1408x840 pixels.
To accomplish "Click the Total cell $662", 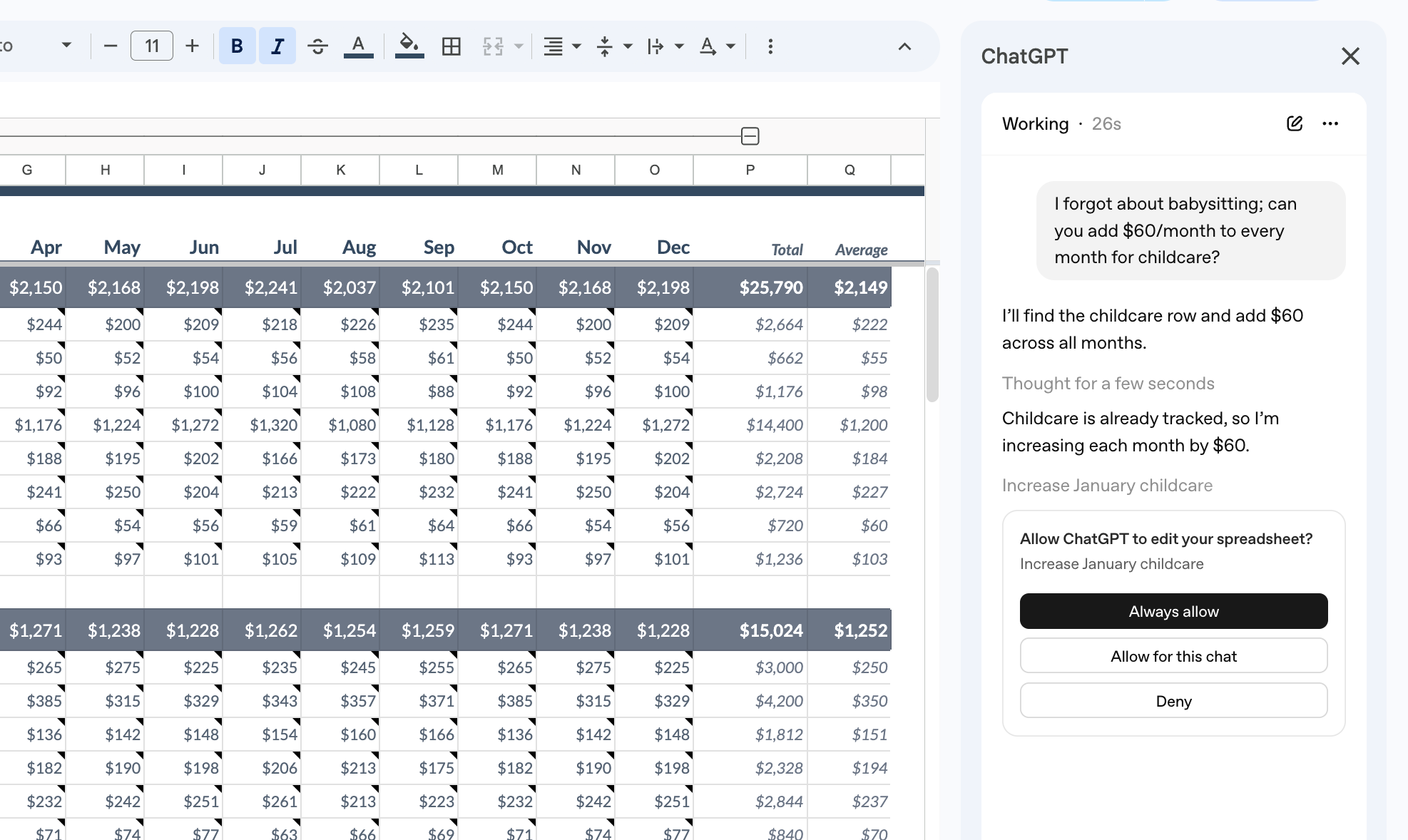I will [750, 358].
